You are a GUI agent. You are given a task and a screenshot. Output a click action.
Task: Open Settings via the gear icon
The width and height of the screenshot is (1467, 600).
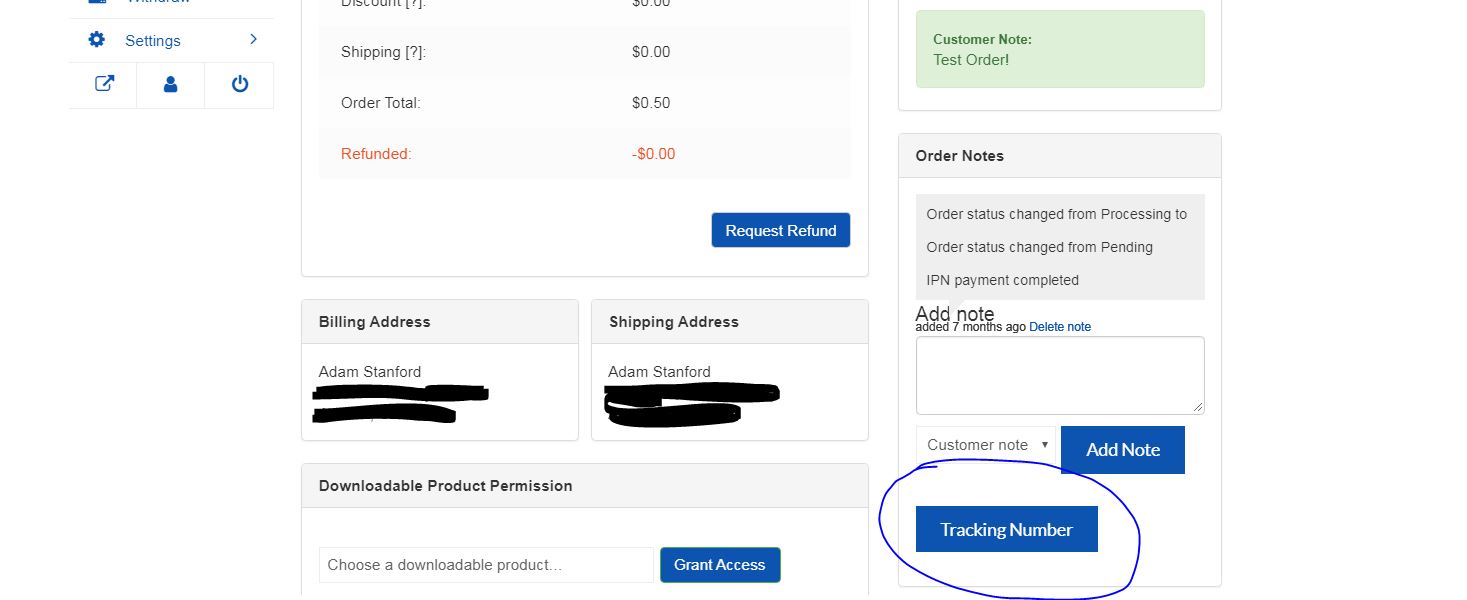point(96,40)
